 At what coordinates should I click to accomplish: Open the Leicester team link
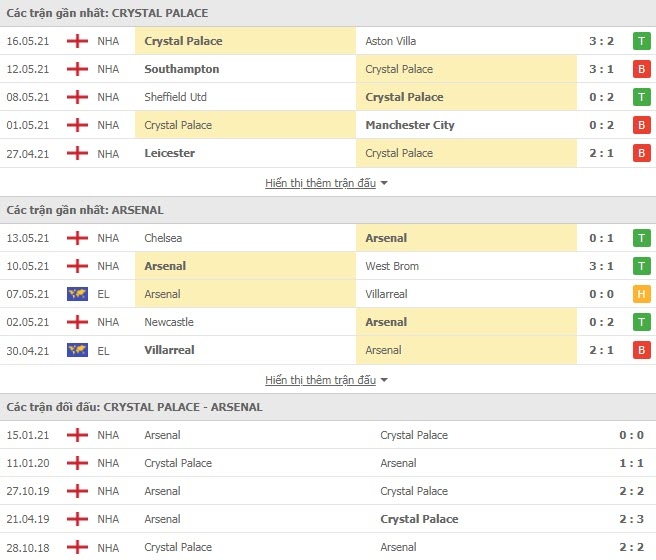pyautogui.click(x=169, y=153)
